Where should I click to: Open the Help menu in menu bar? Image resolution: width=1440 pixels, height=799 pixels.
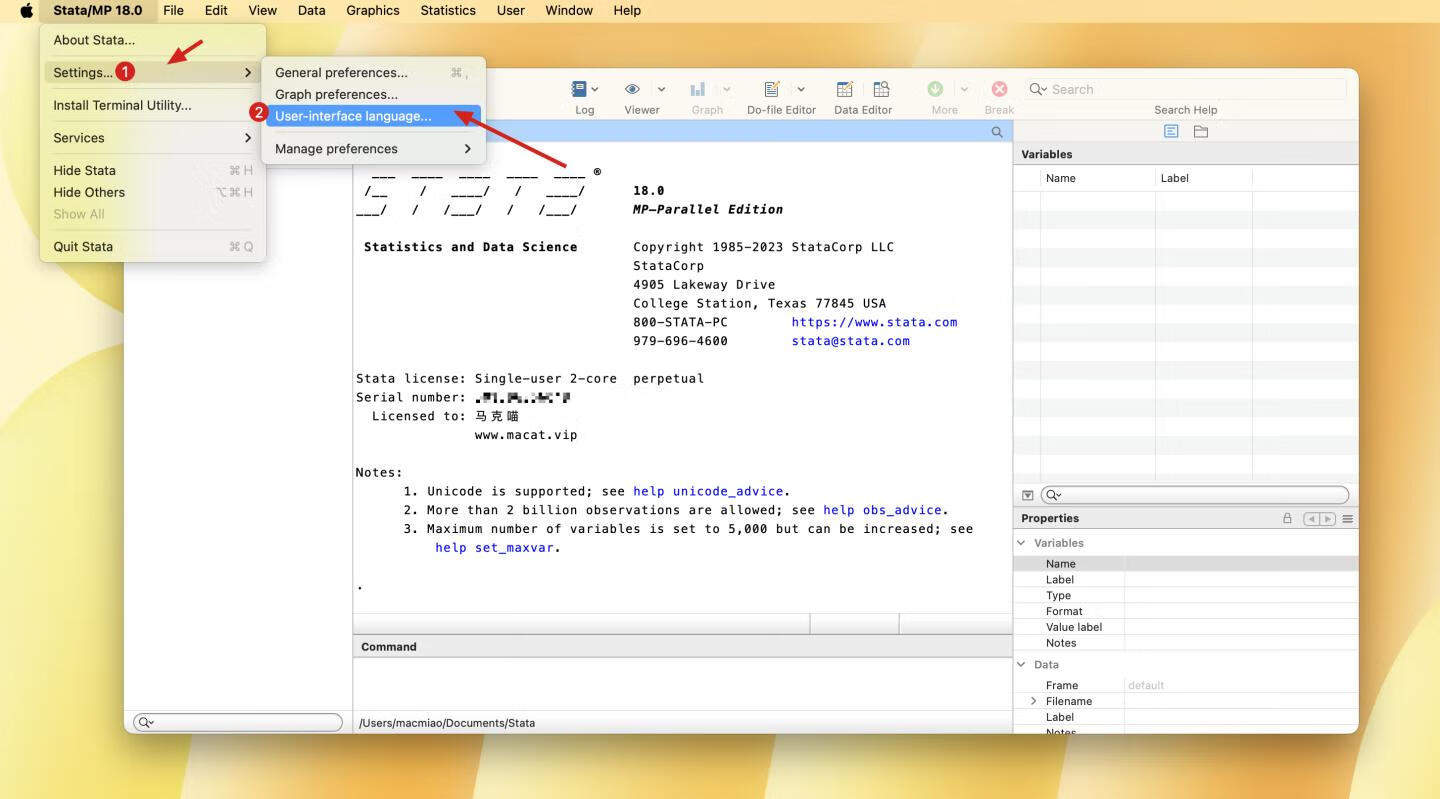pos(627,10)
